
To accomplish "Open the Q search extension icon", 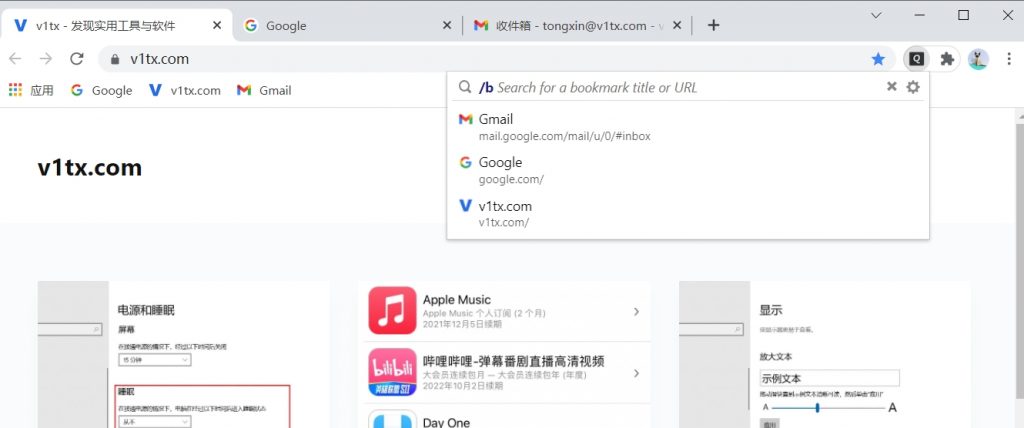I will coord(917,59).
